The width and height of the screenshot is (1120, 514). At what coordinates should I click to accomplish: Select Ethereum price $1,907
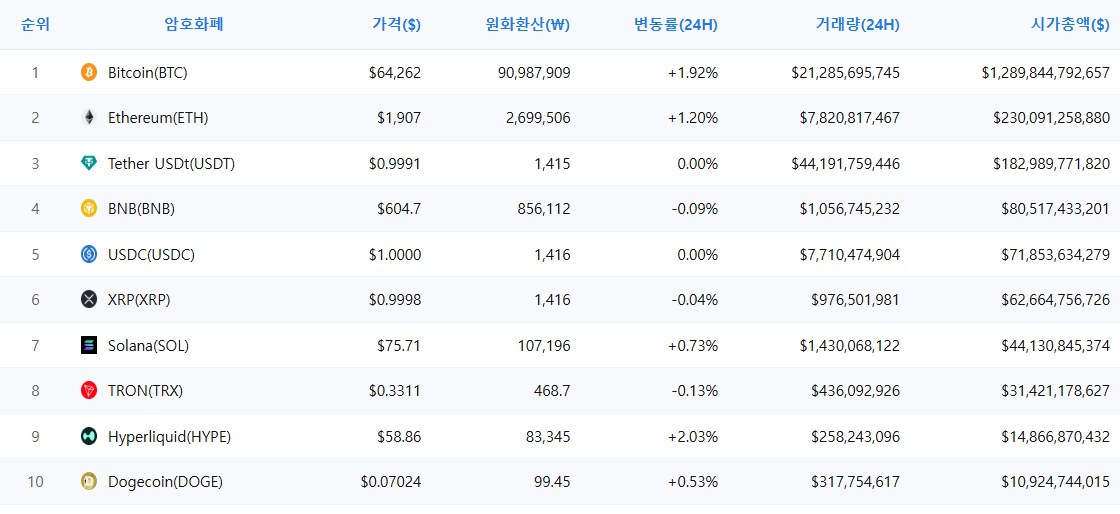399,118
